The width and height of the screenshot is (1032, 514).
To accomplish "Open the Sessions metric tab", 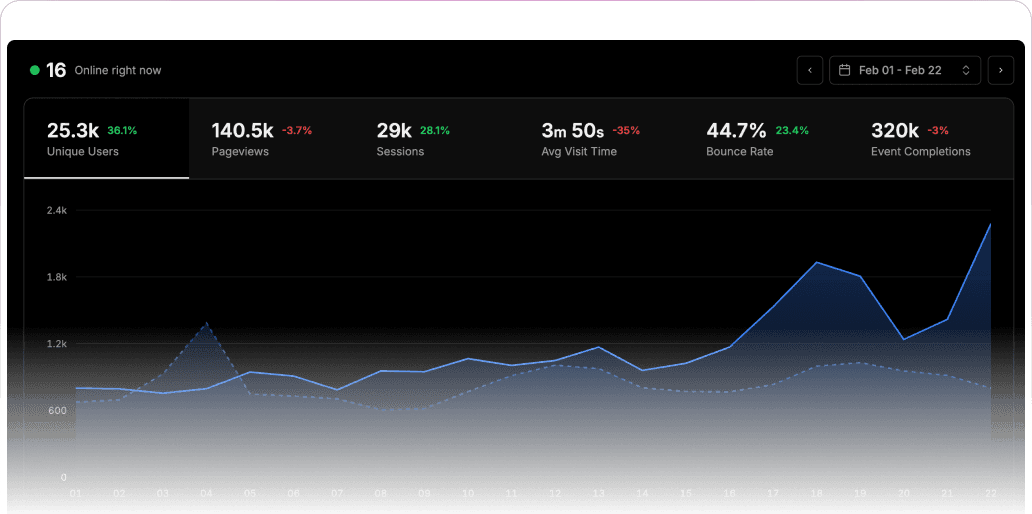I will (436, 139).
